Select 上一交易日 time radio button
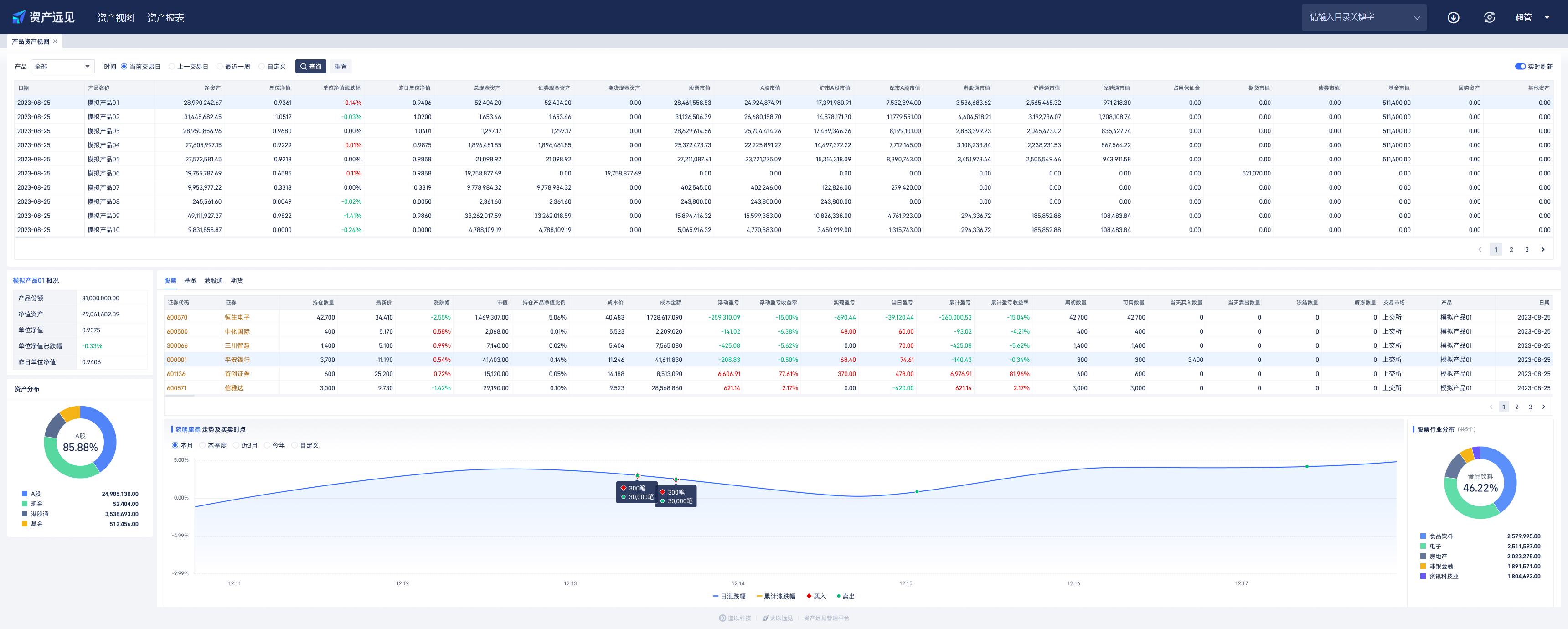The width and height of the screenshot is (1568, 629). [x=172, y=67]
